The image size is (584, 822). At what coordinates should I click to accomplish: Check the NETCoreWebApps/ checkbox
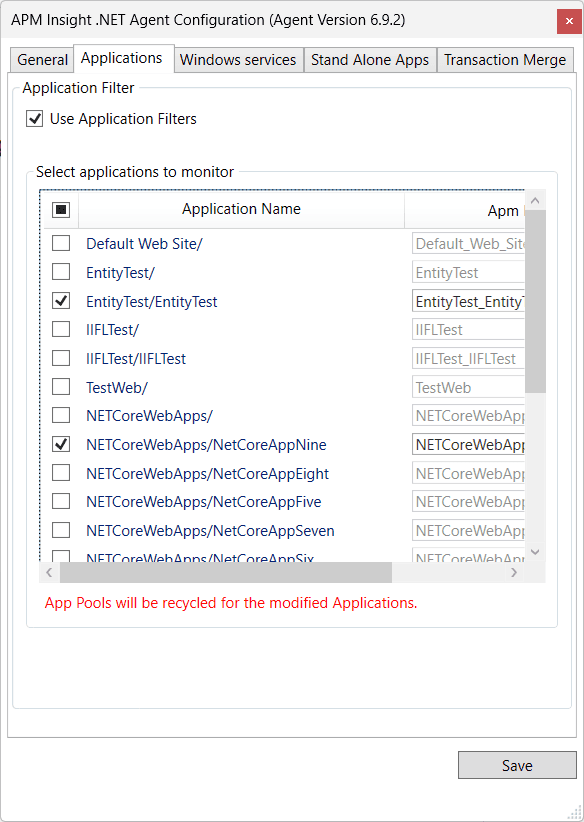click(x=61, y=416)
